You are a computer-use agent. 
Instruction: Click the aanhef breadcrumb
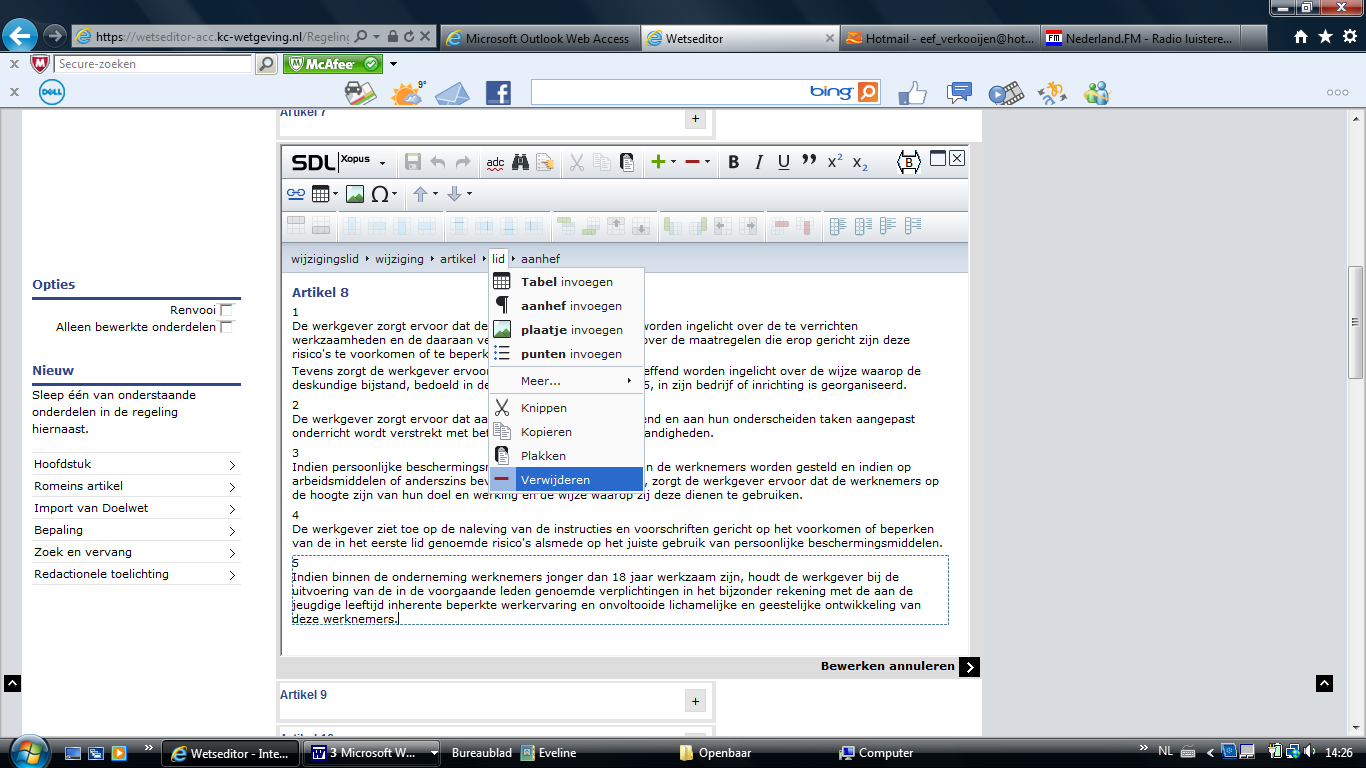[x=541, y=259]
